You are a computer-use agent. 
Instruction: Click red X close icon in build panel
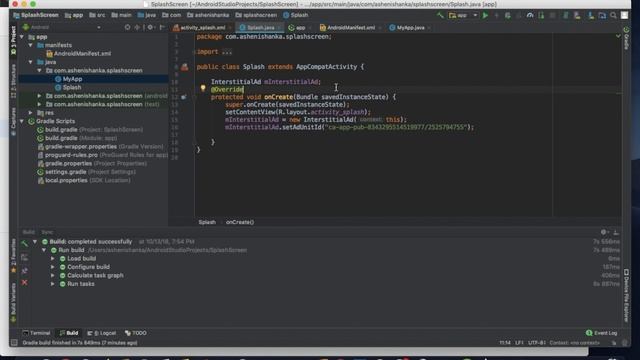[24, 282]
